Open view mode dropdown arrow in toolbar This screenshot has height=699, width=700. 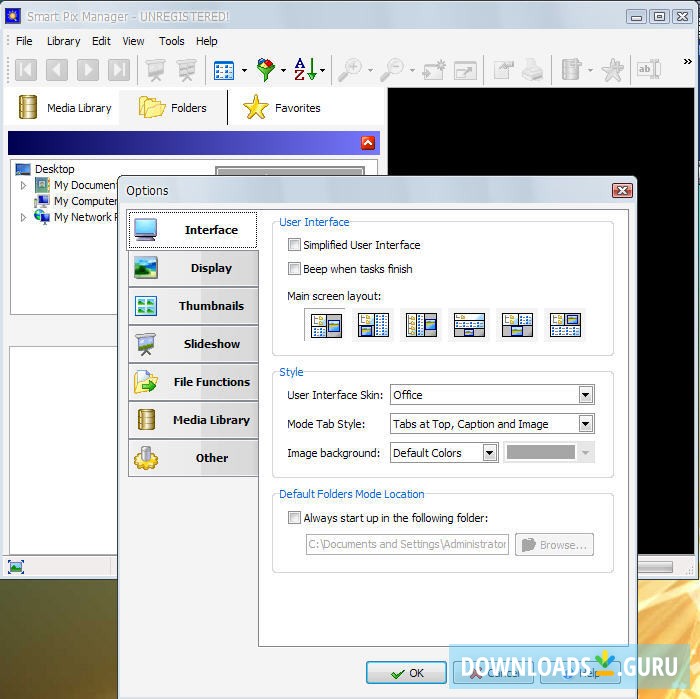point(244,71)
